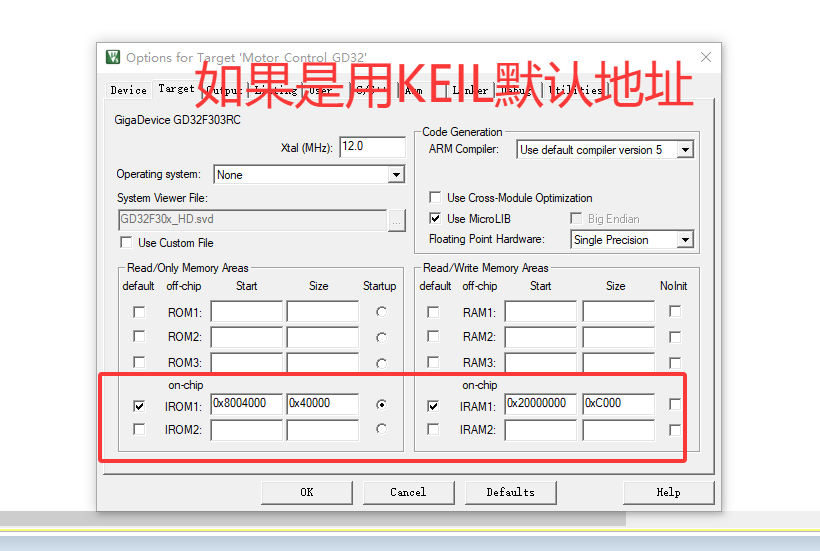The width and height of the screenshot is (820, 551).
Task: Click the IRAM2 Start address field
Action: coord(541,430)
